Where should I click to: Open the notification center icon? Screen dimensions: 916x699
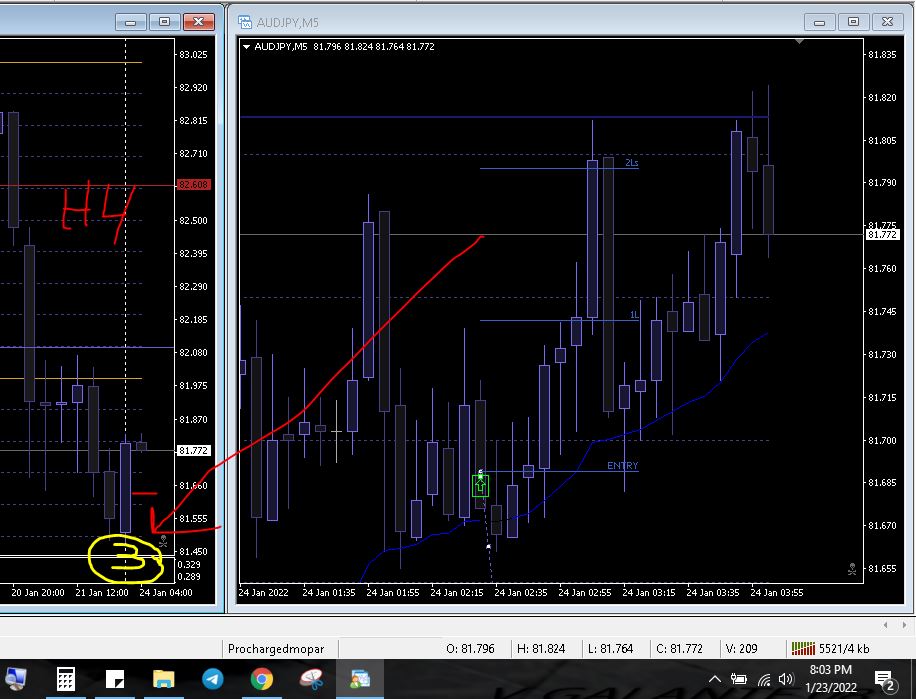tap(886, 680)
